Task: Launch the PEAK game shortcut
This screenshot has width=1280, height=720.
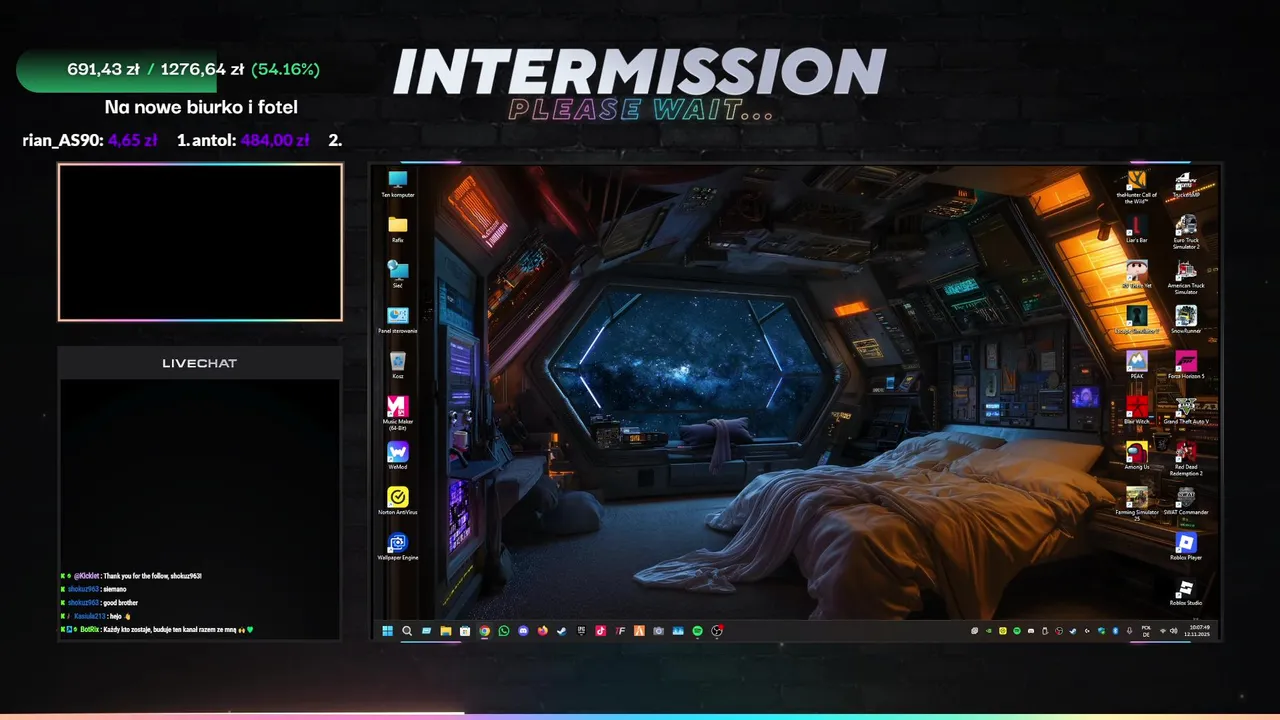Action: pos(1136,365)
